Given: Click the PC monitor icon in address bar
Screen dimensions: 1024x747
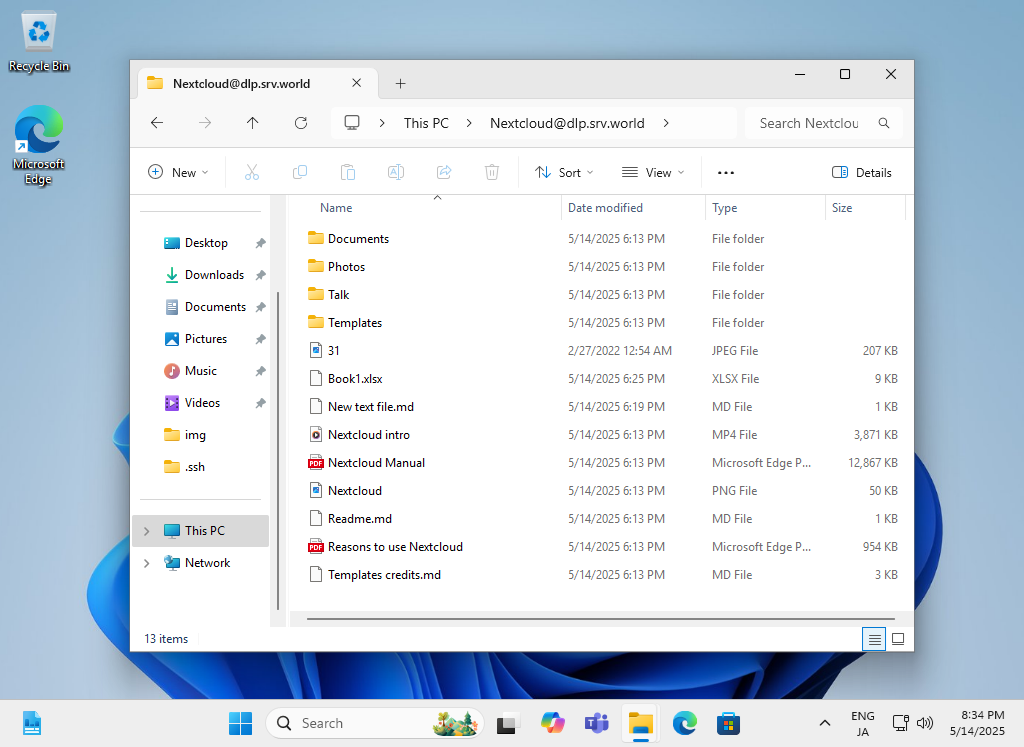Looking at the screenshot, I should click(x=352, y=123).
